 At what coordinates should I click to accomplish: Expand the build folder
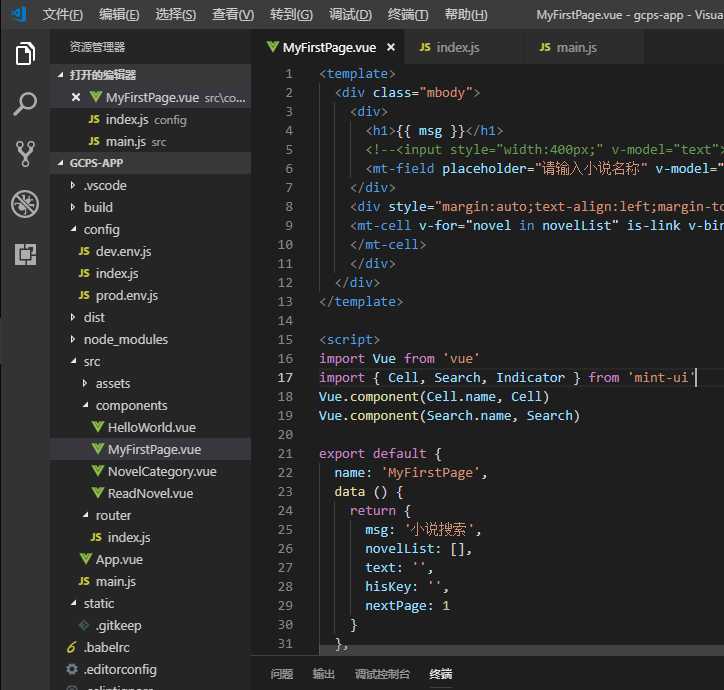[73, 207]
